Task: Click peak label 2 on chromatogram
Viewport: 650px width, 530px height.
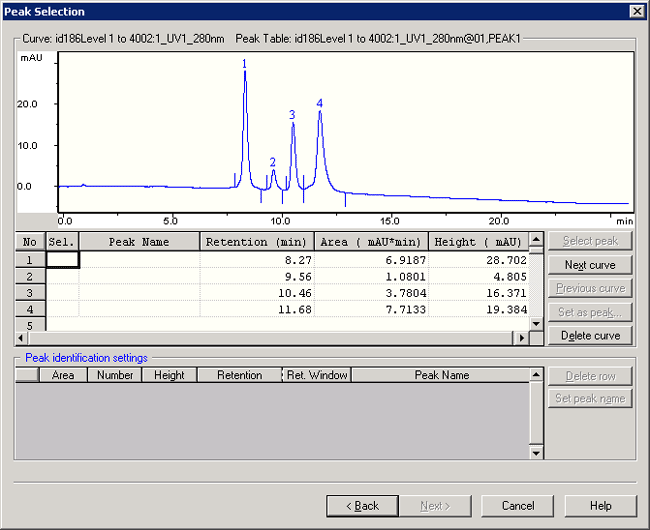Action: [x=272, y=162]
